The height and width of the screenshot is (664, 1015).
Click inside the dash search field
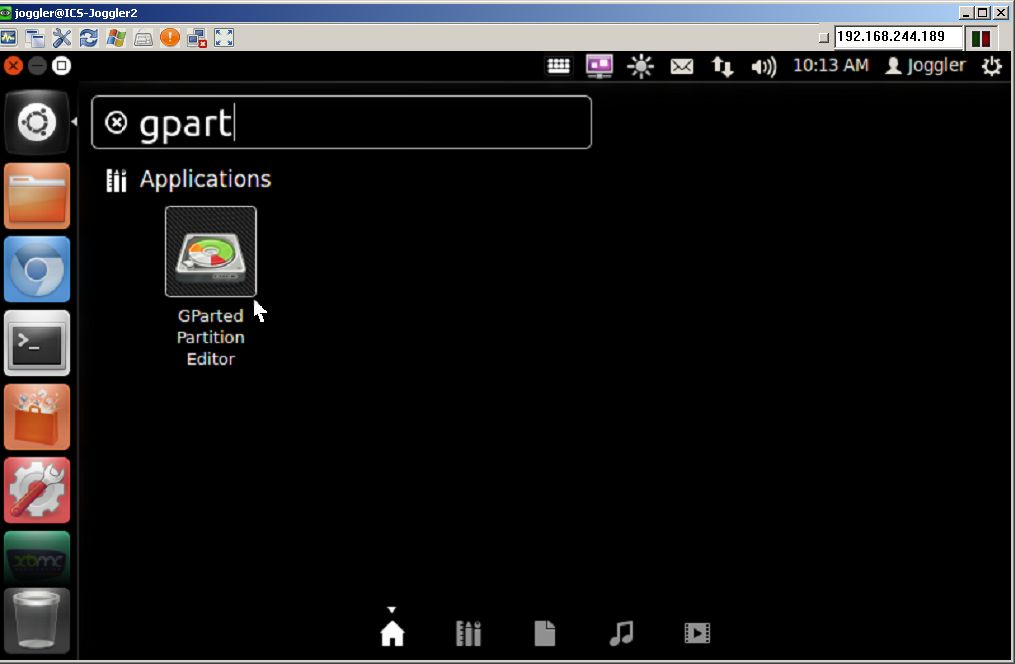(341, 122)
